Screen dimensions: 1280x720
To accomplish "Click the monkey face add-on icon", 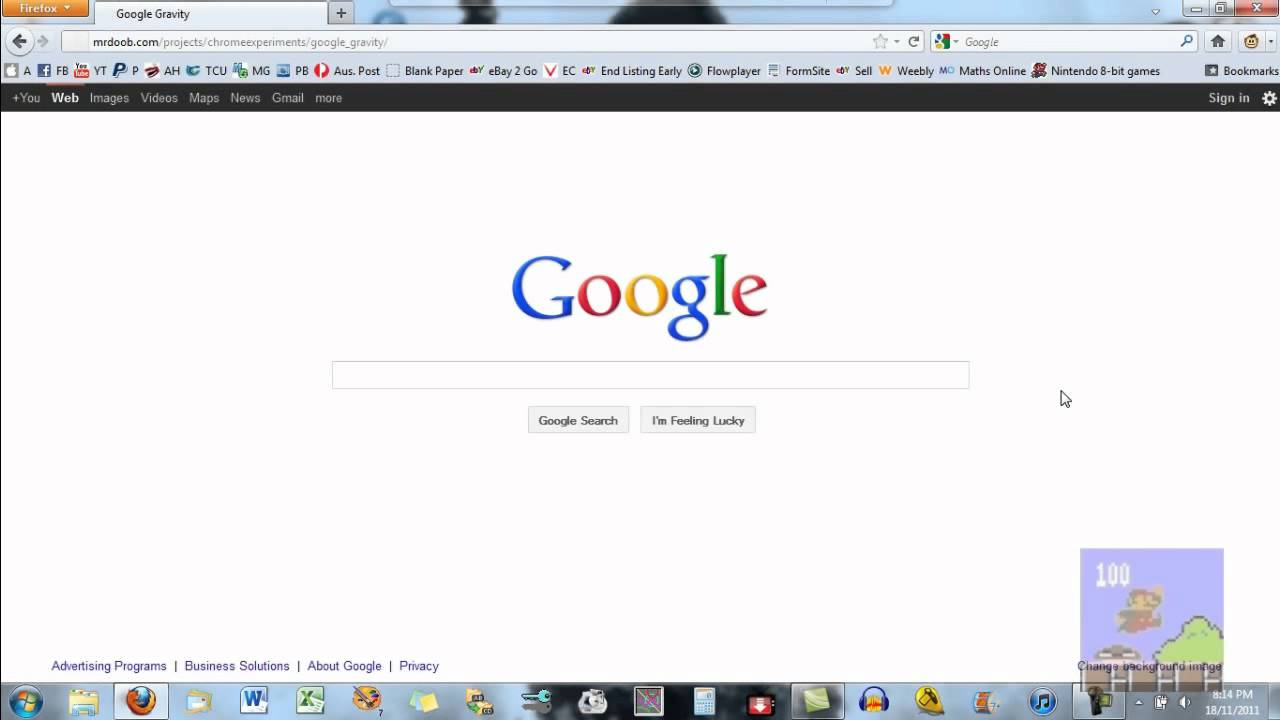I will [1251, 42].
